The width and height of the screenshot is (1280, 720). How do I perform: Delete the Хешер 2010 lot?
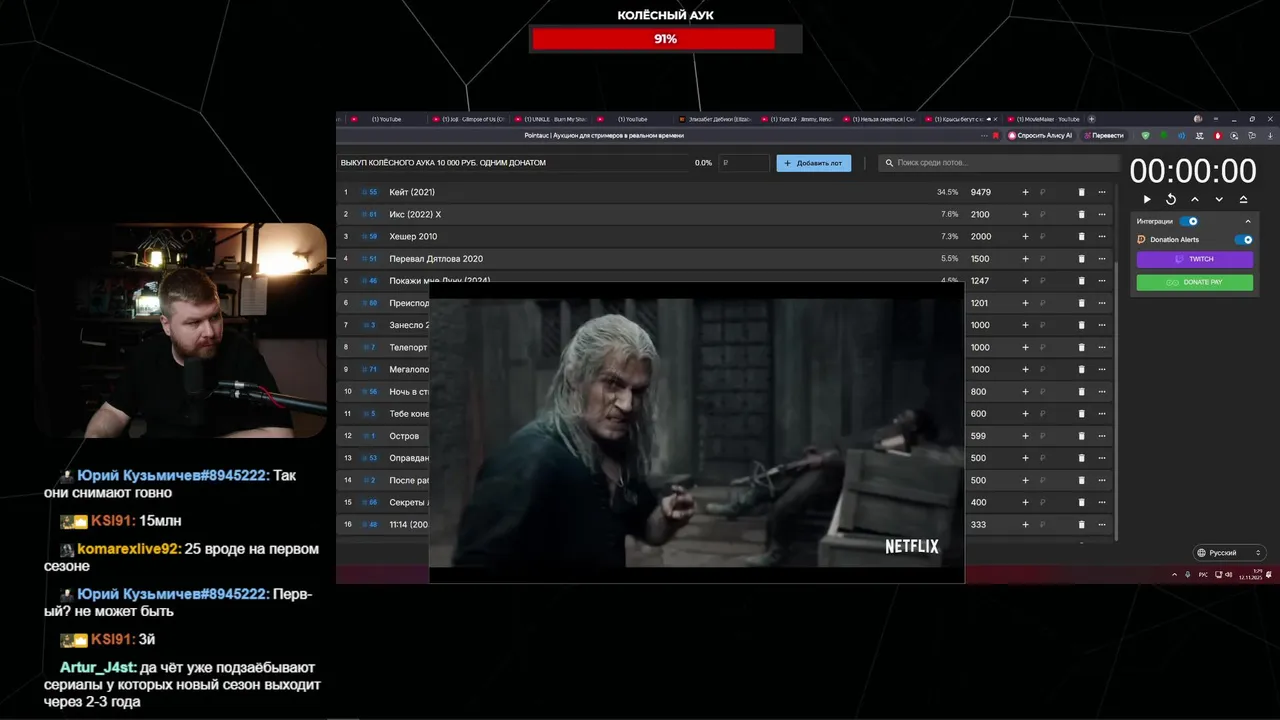point(1081,236)
